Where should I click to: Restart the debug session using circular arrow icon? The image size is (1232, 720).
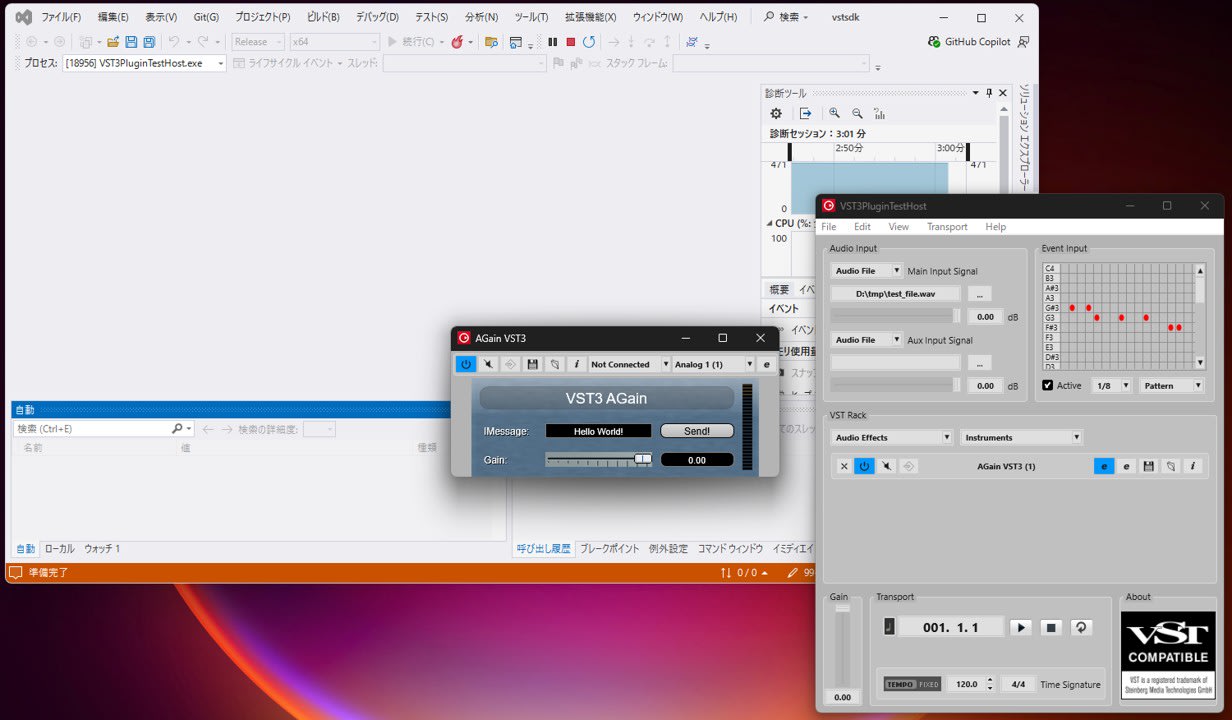coord(587,41)
